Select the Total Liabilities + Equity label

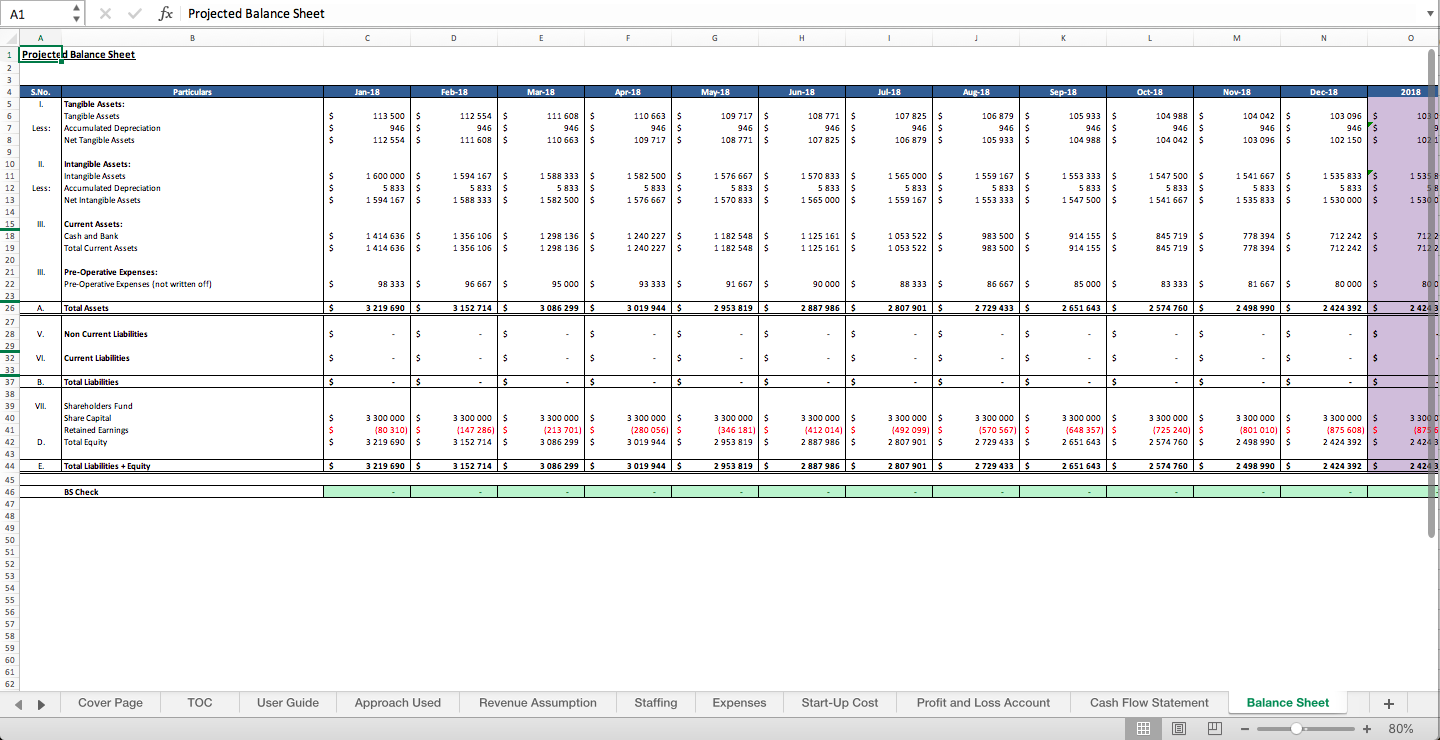(x=192, y=466)
